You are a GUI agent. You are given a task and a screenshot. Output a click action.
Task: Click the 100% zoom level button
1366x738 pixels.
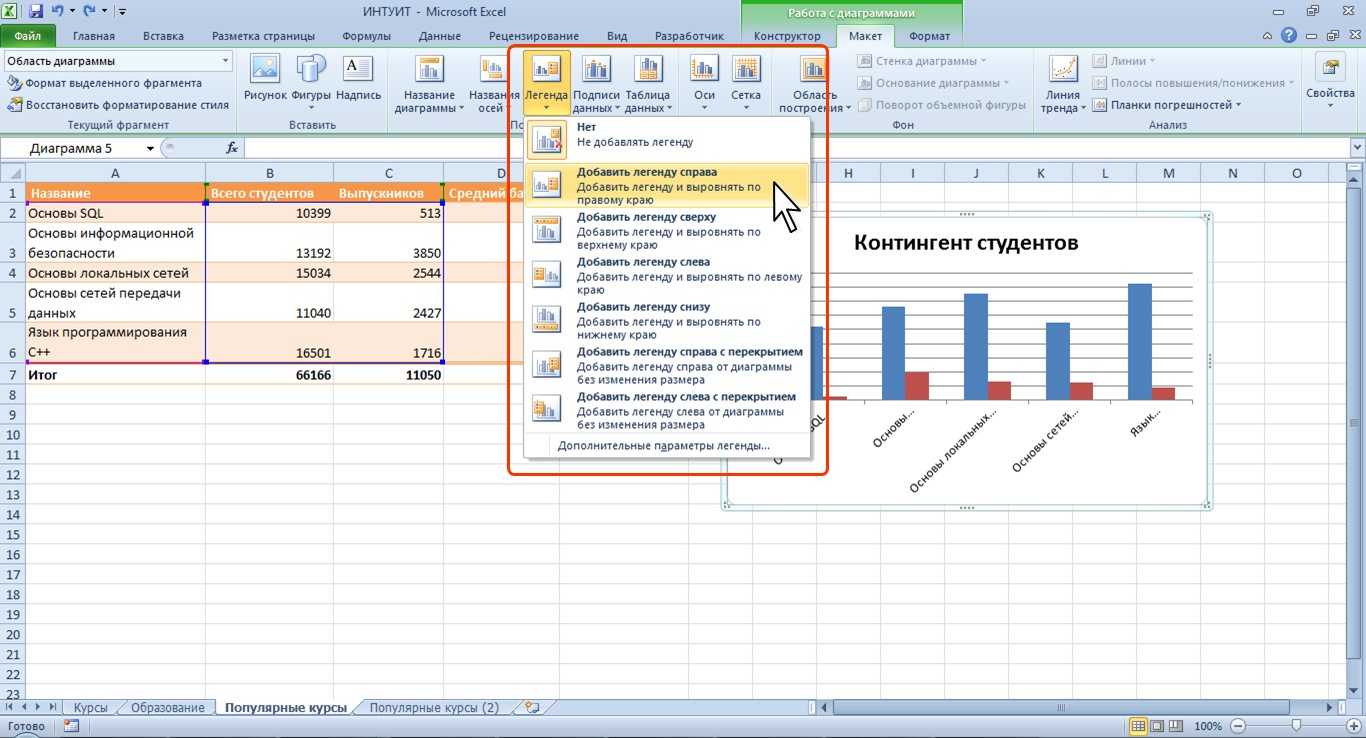pos(1208,726)
